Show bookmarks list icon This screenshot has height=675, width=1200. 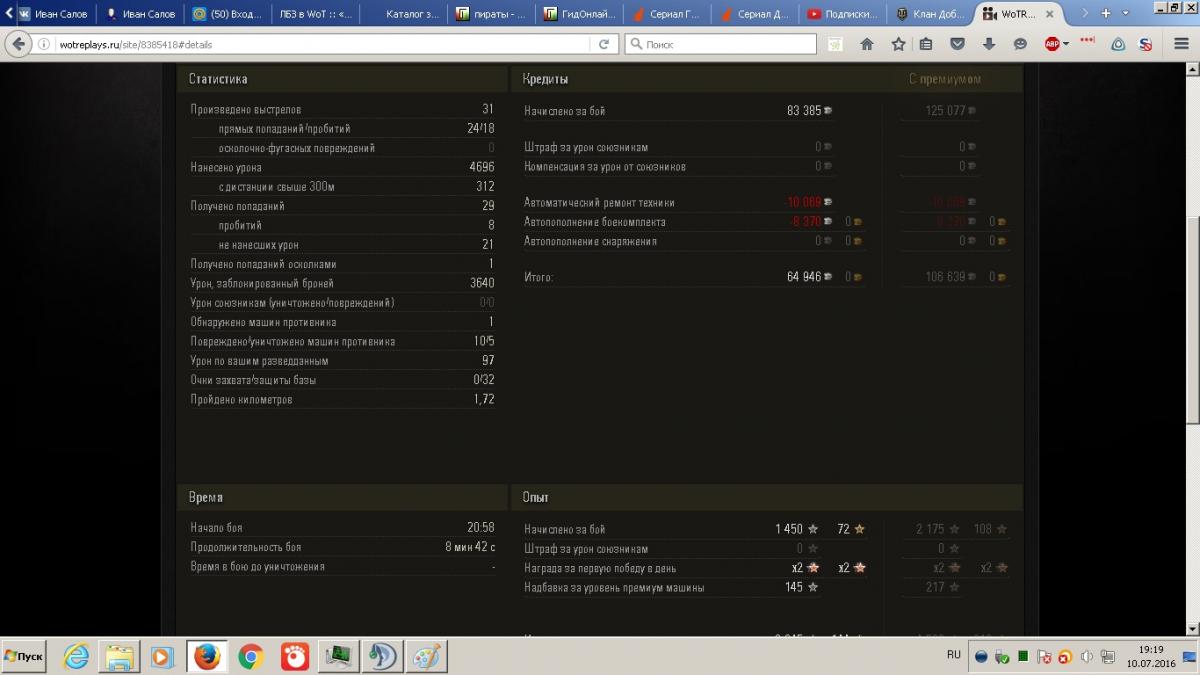927,44
